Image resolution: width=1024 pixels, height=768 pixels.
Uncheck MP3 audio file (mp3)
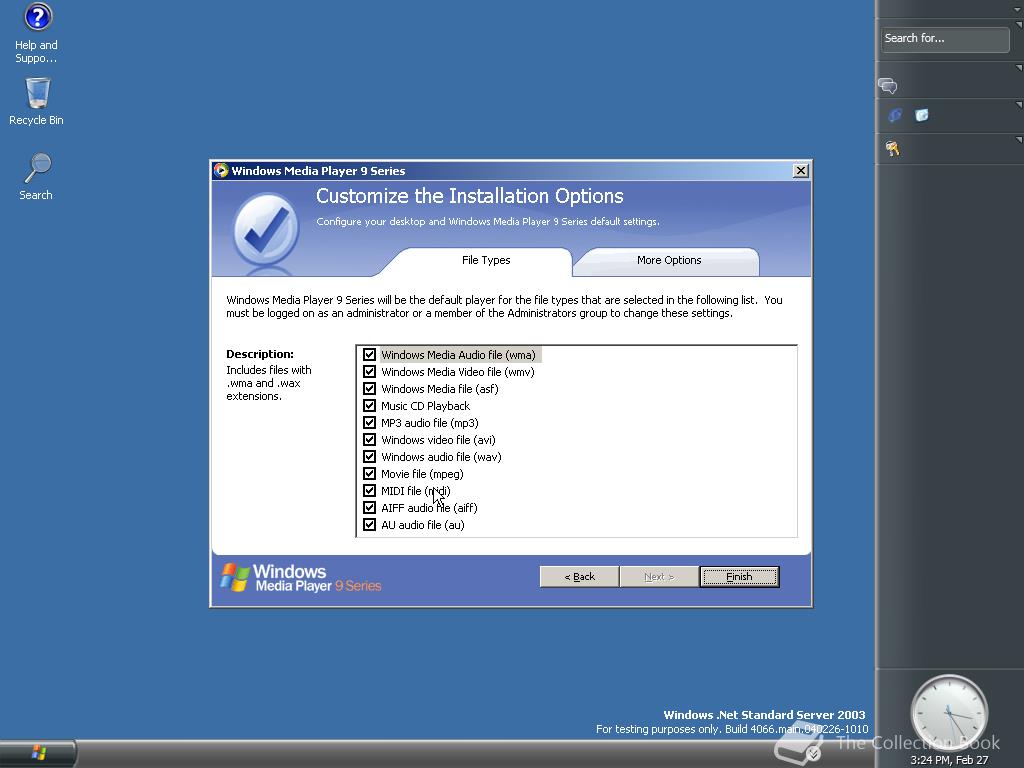click(370, 423)
